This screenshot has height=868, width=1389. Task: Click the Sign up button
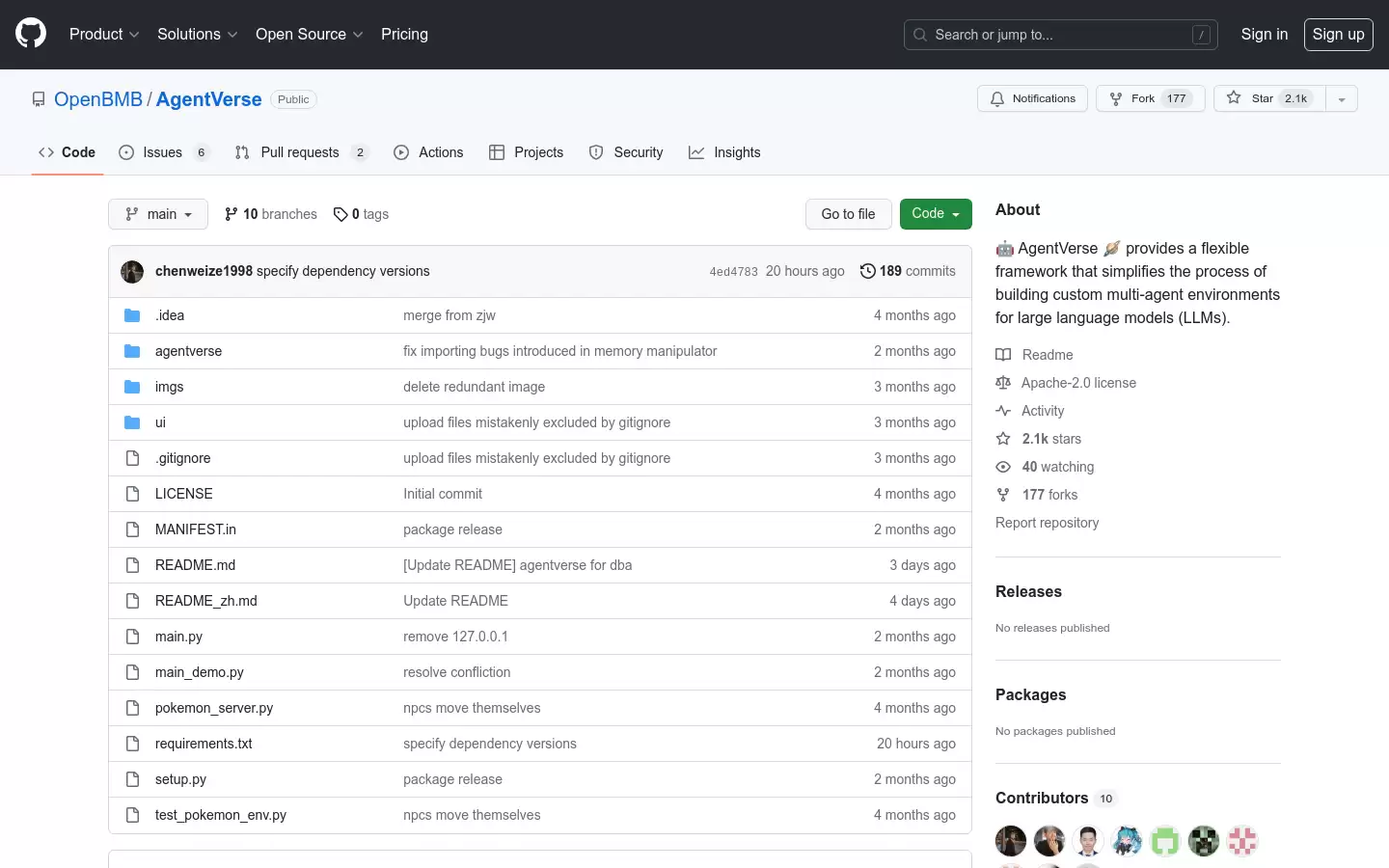click(1339, 34)
